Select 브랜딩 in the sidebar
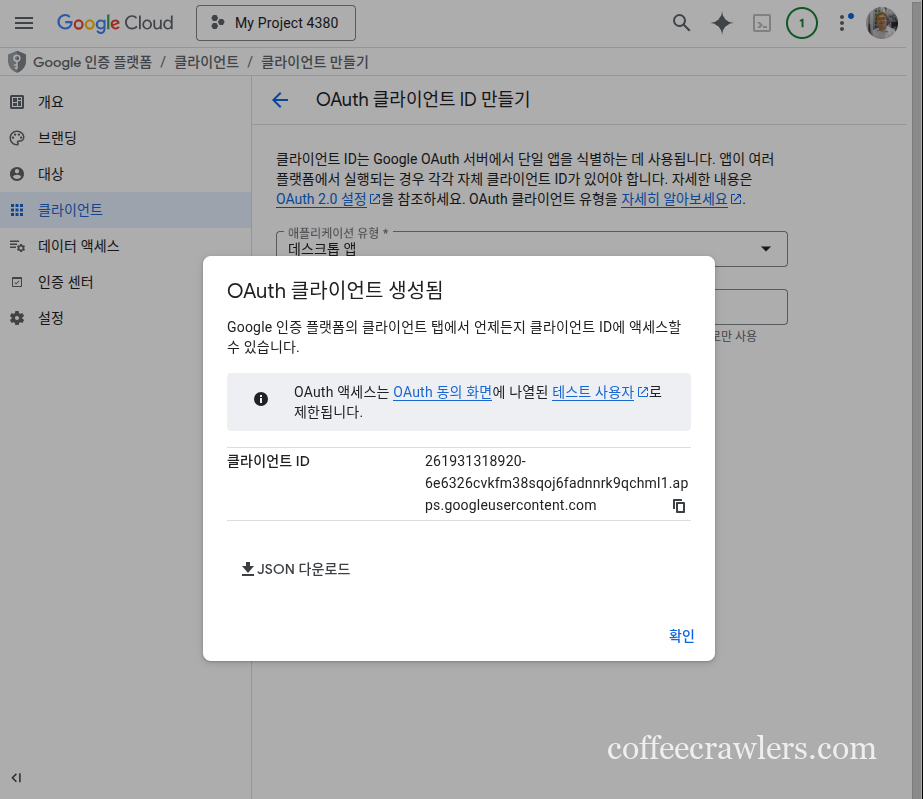The image size is (923, 799). (57, 138)
